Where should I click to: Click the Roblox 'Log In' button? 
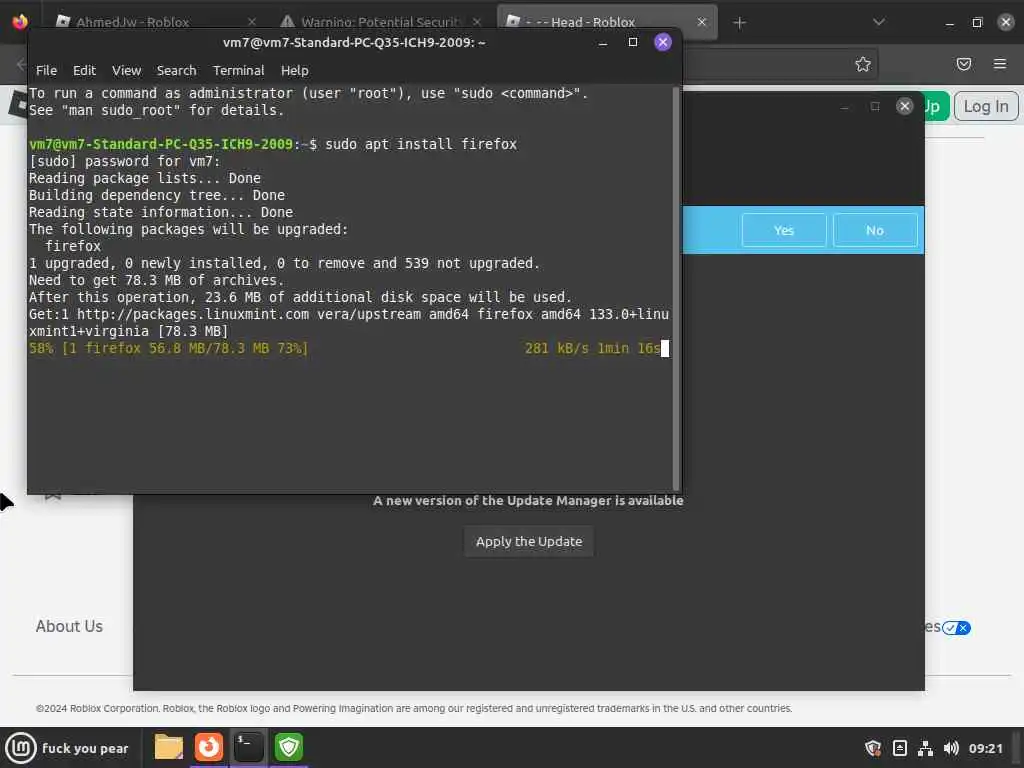[986, 106]
